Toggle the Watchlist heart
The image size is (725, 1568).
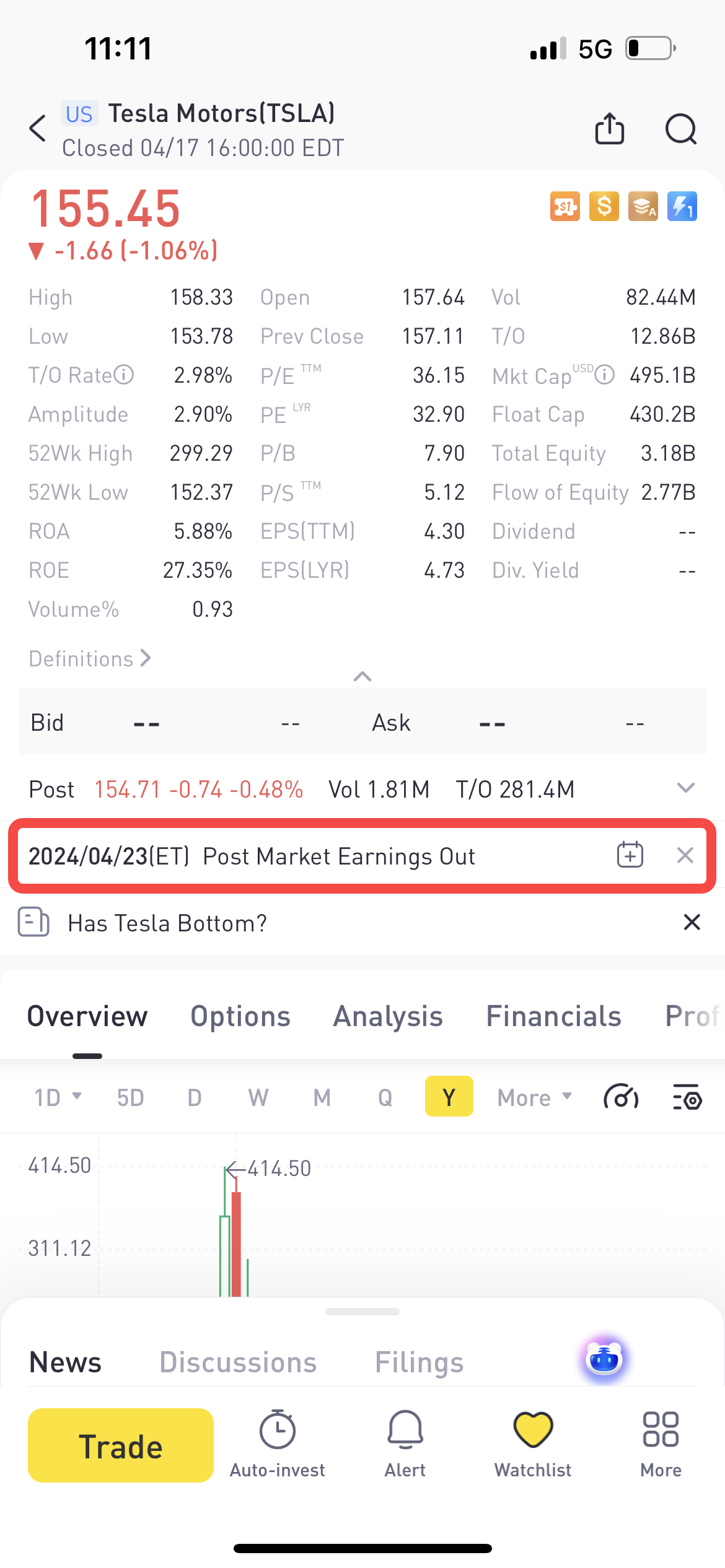(x=532, y=1443)
